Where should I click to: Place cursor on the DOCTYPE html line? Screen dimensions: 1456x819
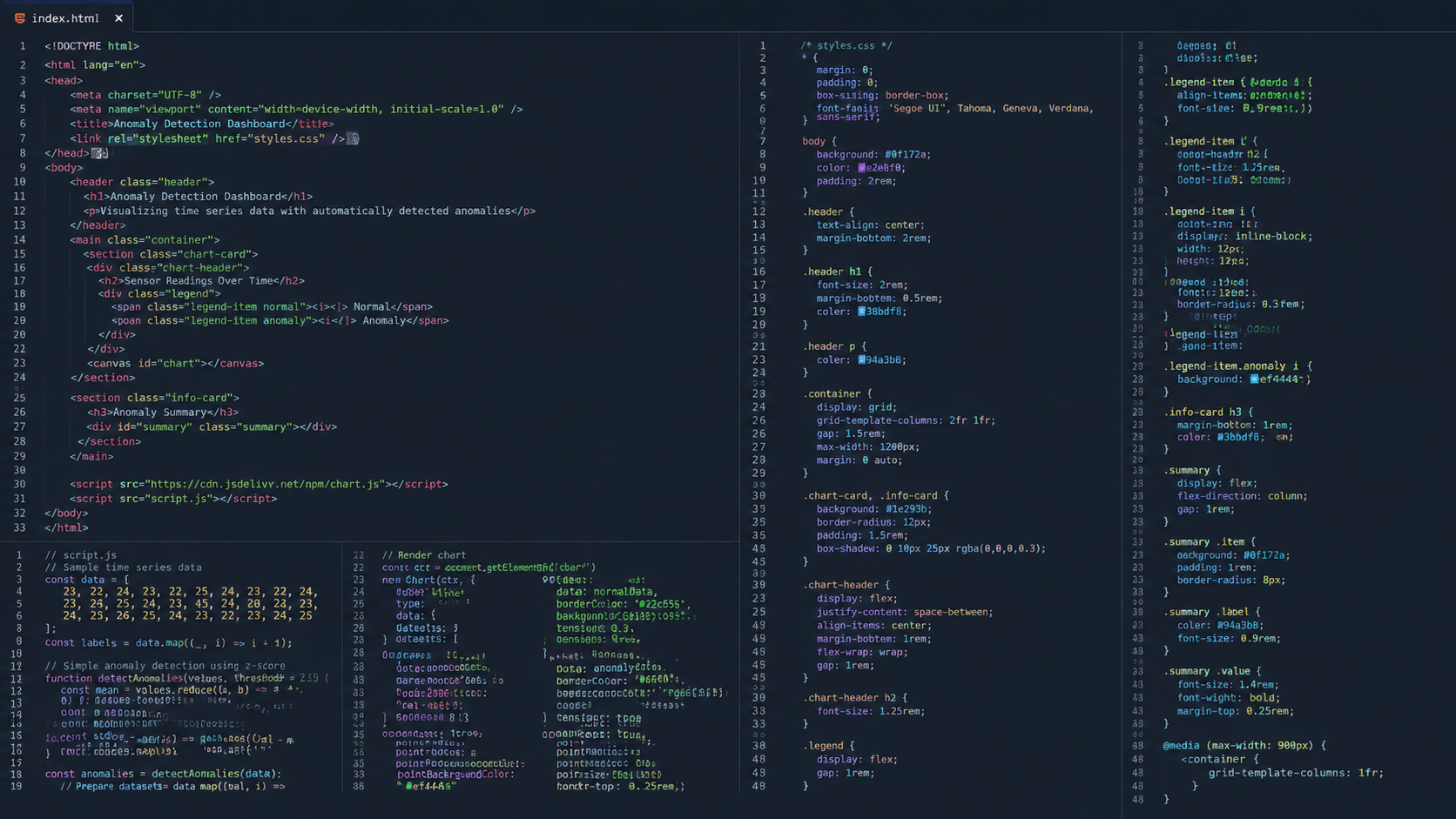point(91,46)
